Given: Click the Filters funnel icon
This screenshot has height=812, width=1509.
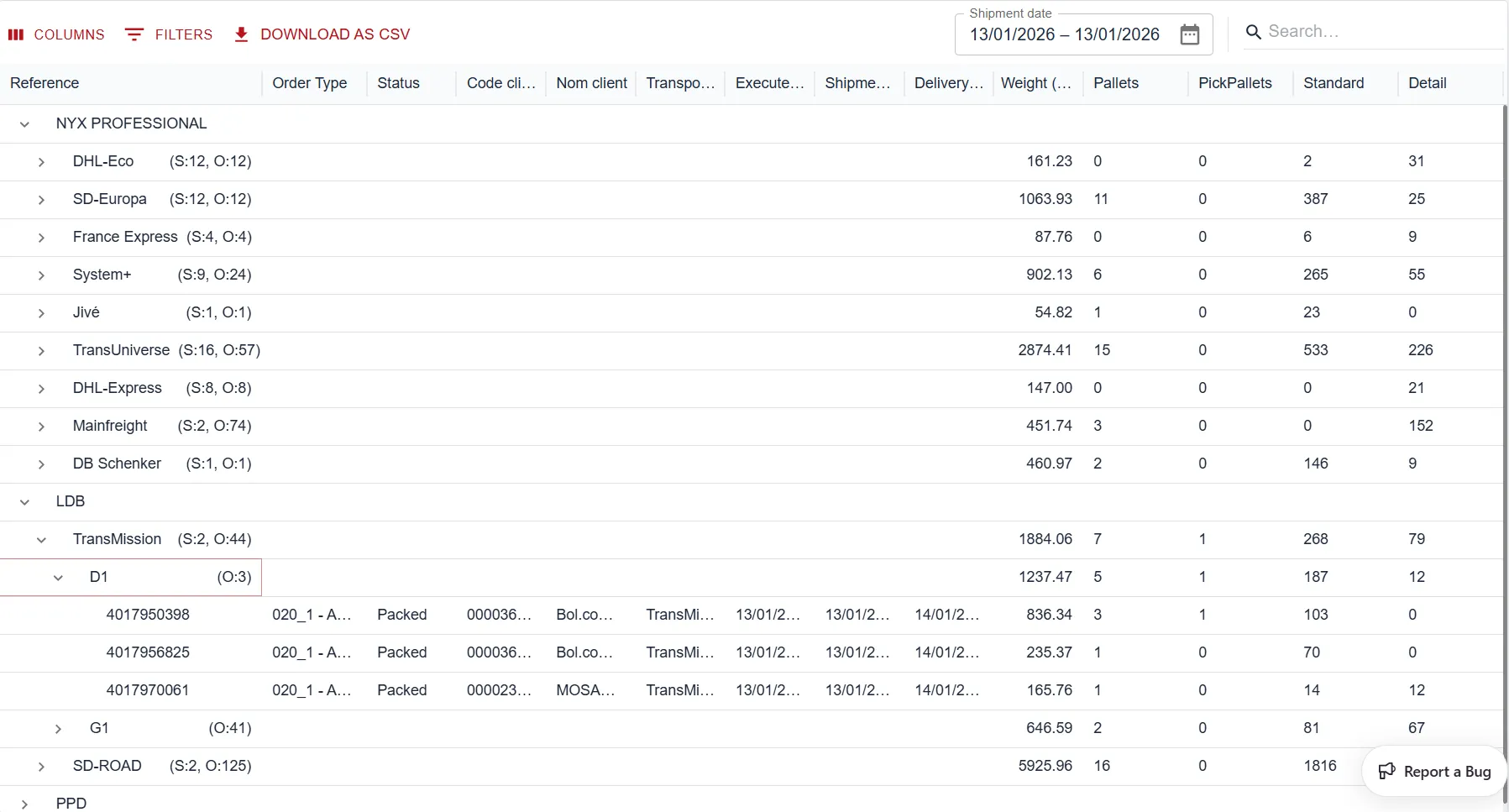Looking at the screenshot, I should pos(134,34).
